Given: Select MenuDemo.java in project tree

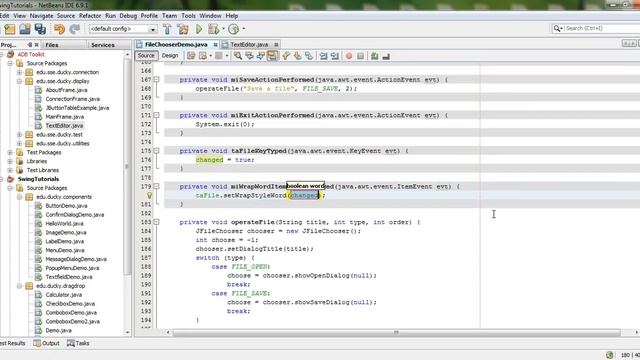Looking at the screenshot, I should coord(64,250).
